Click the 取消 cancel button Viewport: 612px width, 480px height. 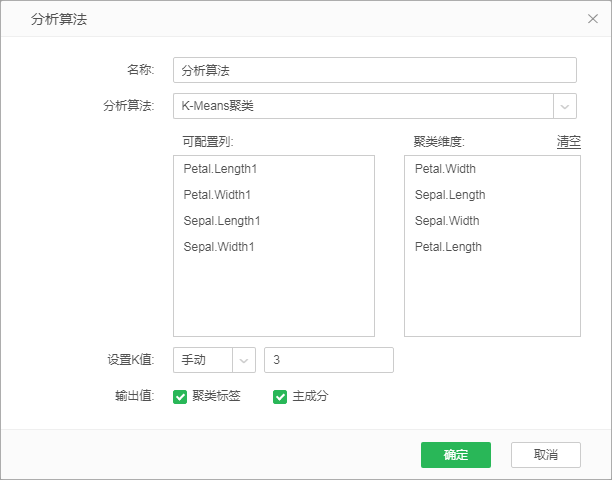(546, 455)
